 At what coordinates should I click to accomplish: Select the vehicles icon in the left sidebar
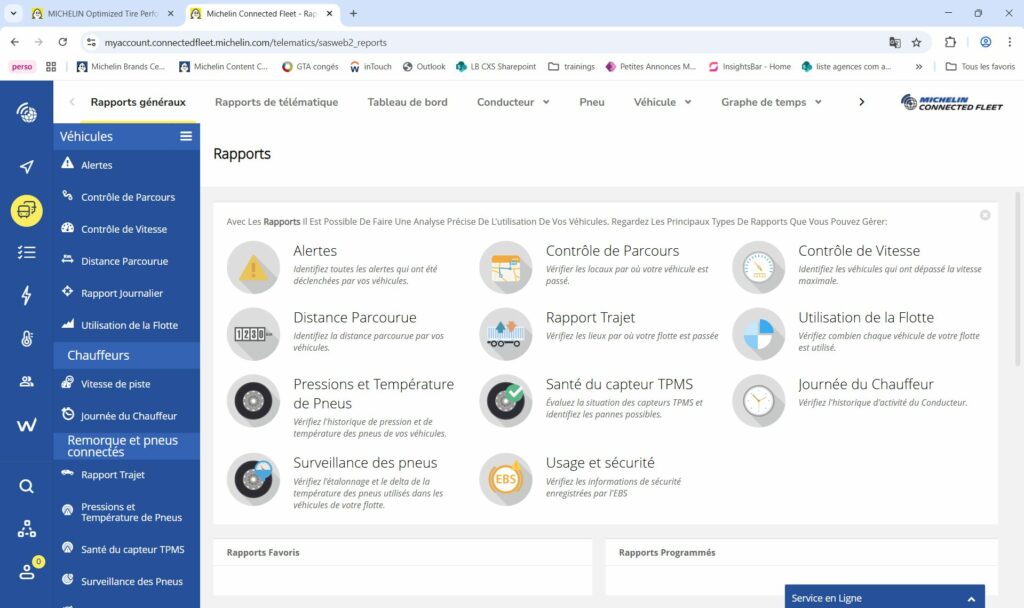pyautogui.click(x=25, y=211)
